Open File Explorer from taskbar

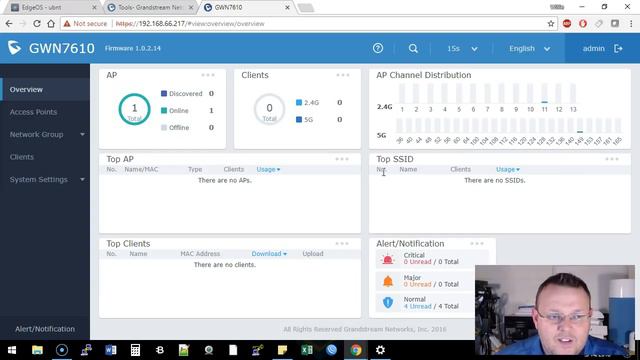pyautogui.click(x=37, y=350)
